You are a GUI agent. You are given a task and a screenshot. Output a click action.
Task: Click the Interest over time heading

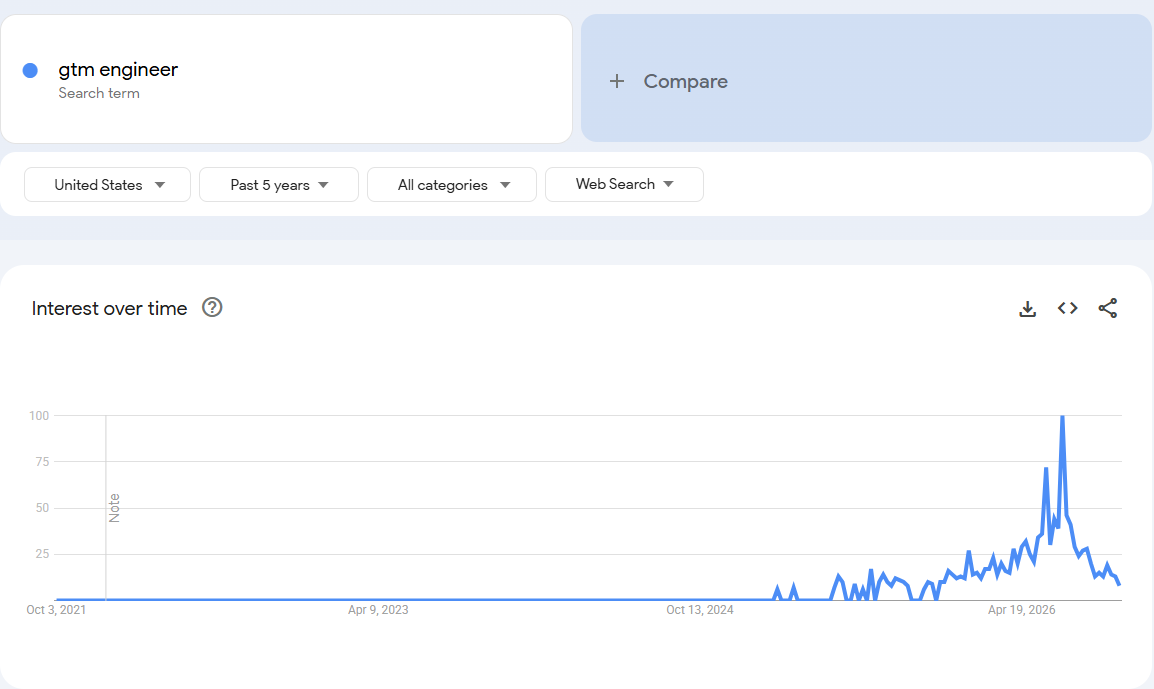pyautogui.click(x=110, y=308)
